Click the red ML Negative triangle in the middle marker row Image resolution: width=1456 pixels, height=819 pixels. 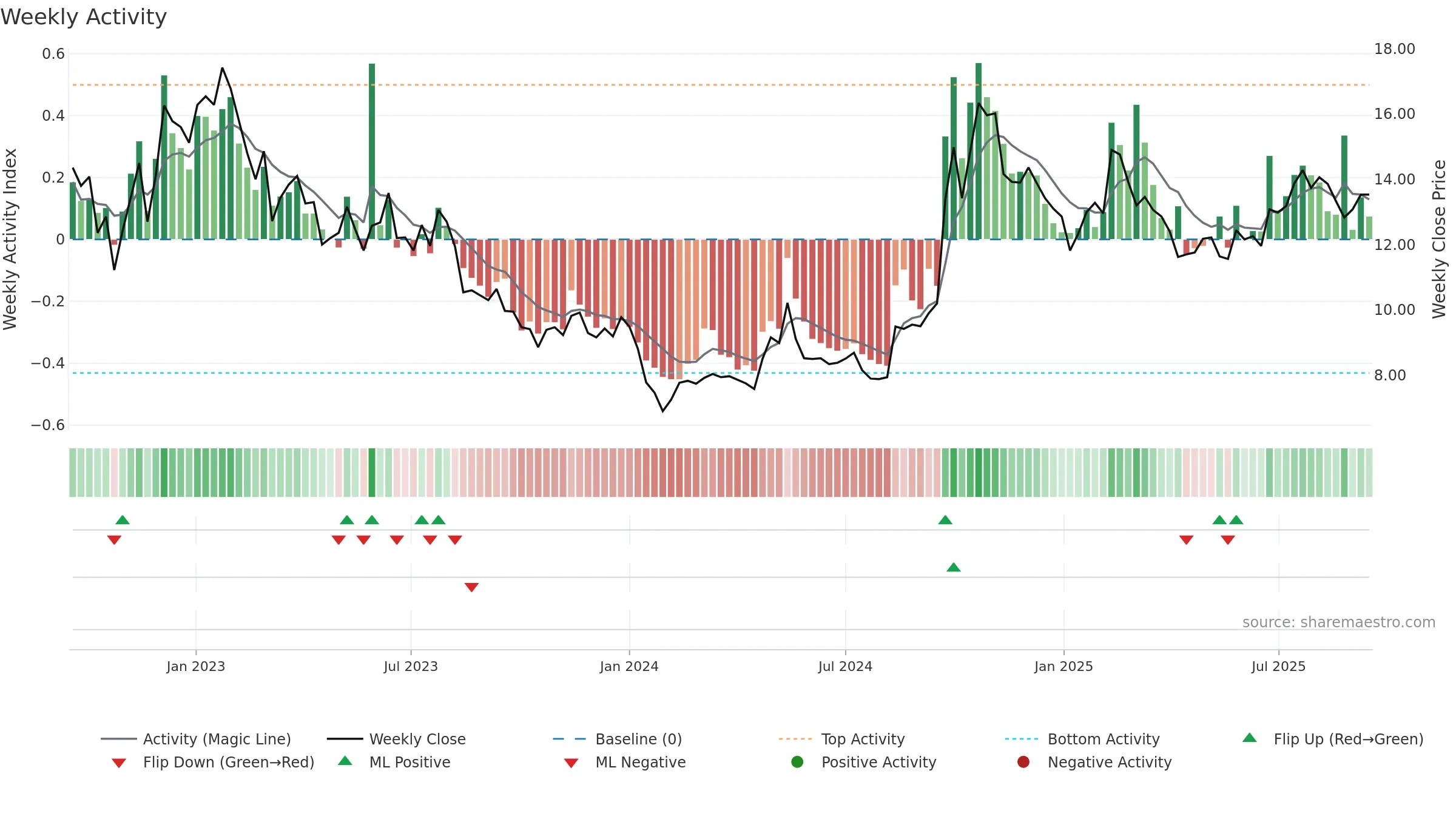(471, 587)
